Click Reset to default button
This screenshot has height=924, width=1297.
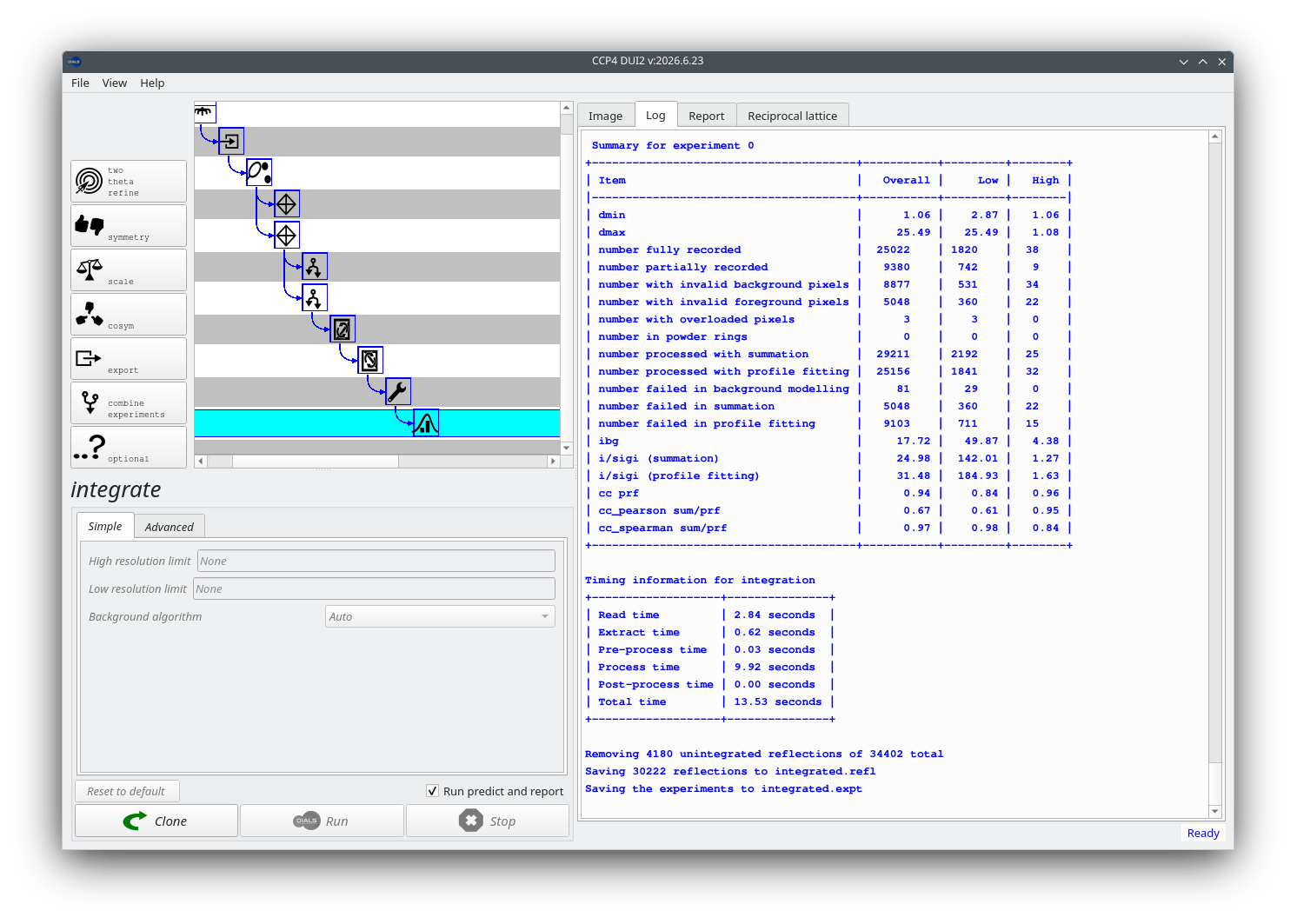click(x=127, y=791)
